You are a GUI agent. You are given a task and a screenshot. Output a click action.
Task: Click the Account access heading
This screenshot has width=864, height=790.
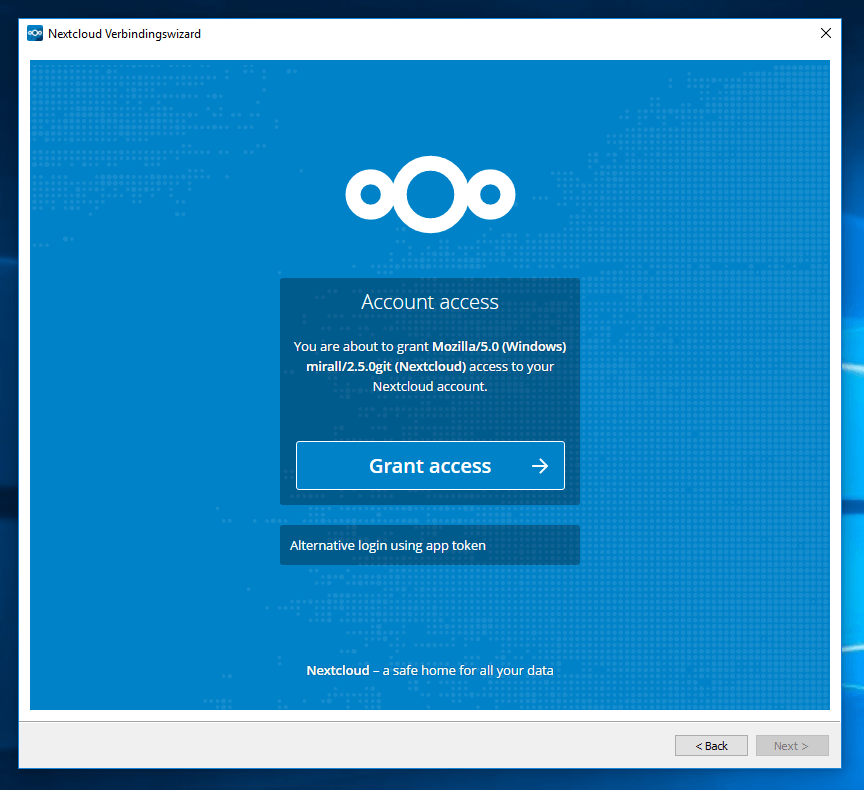[430, 302]
